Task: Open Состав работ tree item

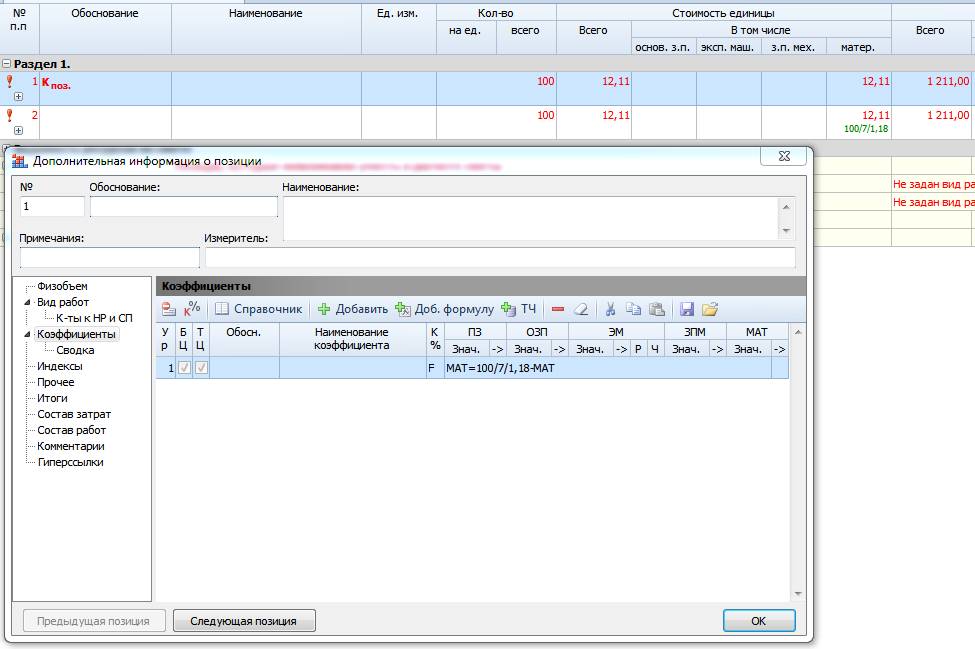Action: tap(72, 430)
